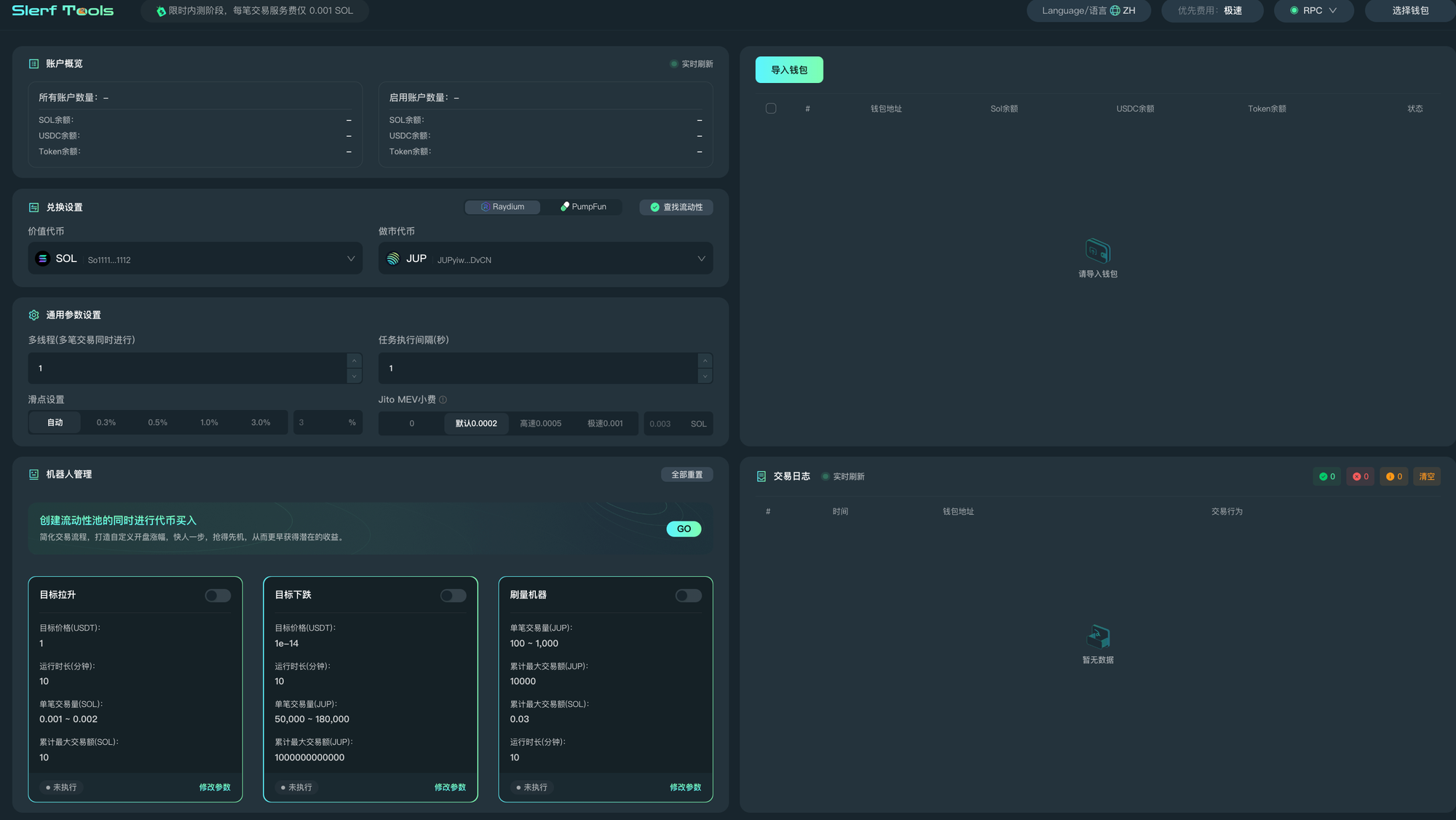The image size is (1456, 820).
Task: Click the 导入钱包 button
Action: pyautogui.click(x=789, y=70)
